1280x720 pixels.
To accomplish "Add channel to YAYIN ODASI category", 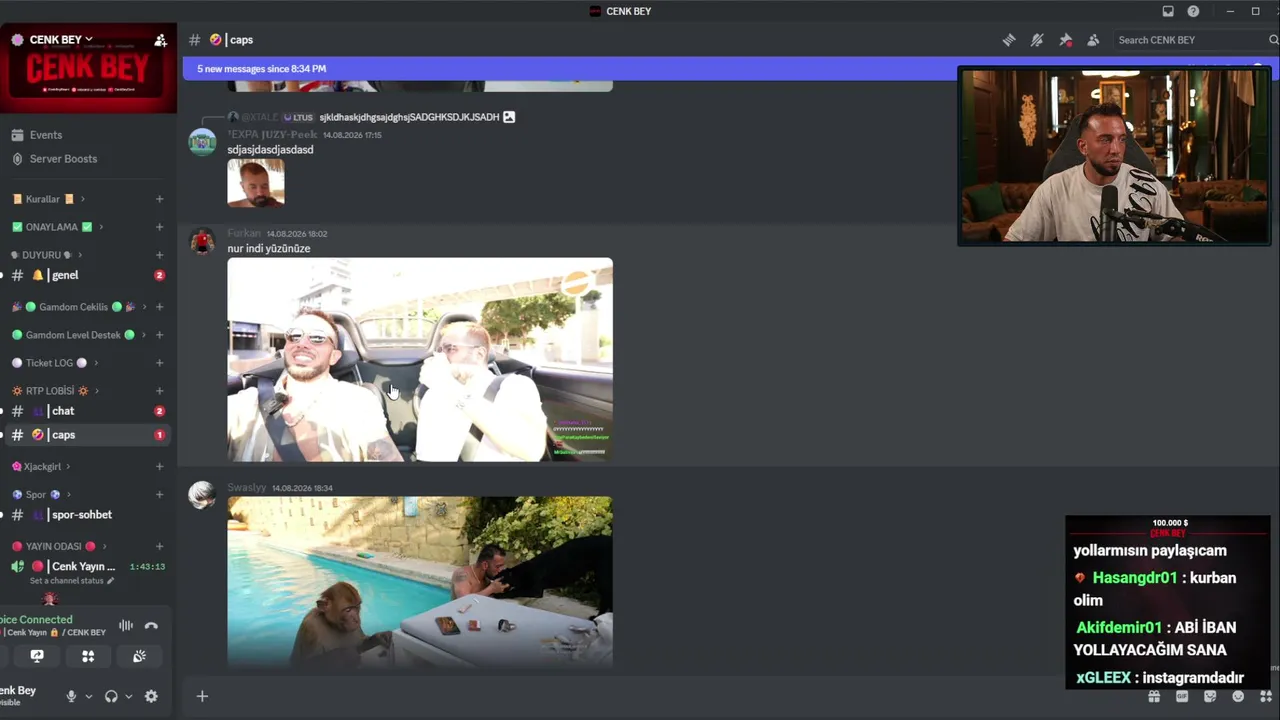I will pos(159,547).
